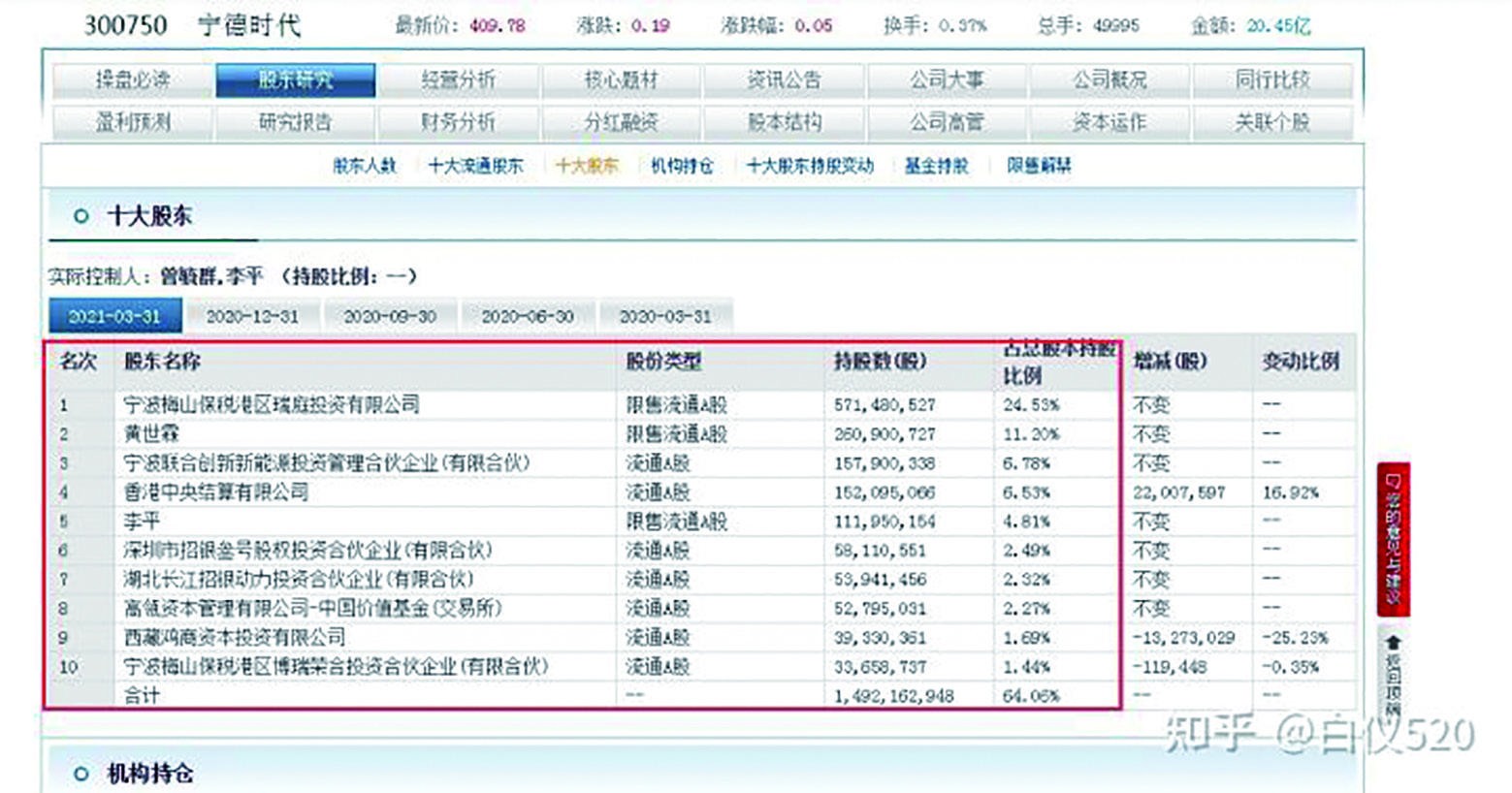Open the 经营分析 tab

(x=461, y=79)
